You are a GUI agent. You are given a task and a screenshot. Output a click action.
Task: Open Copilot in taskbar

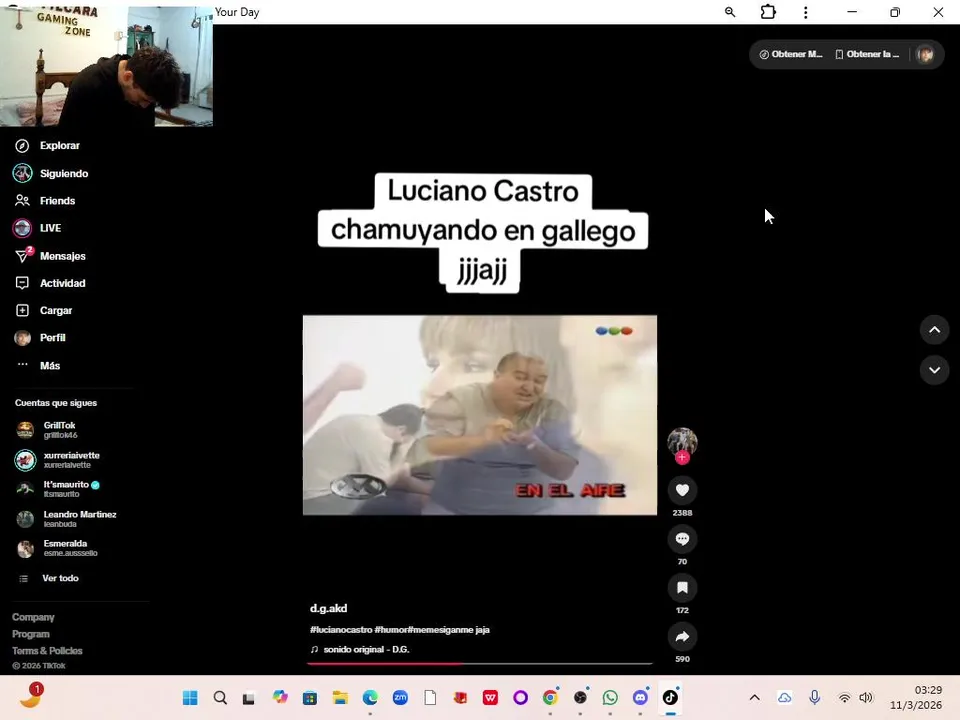coord(280,697)
